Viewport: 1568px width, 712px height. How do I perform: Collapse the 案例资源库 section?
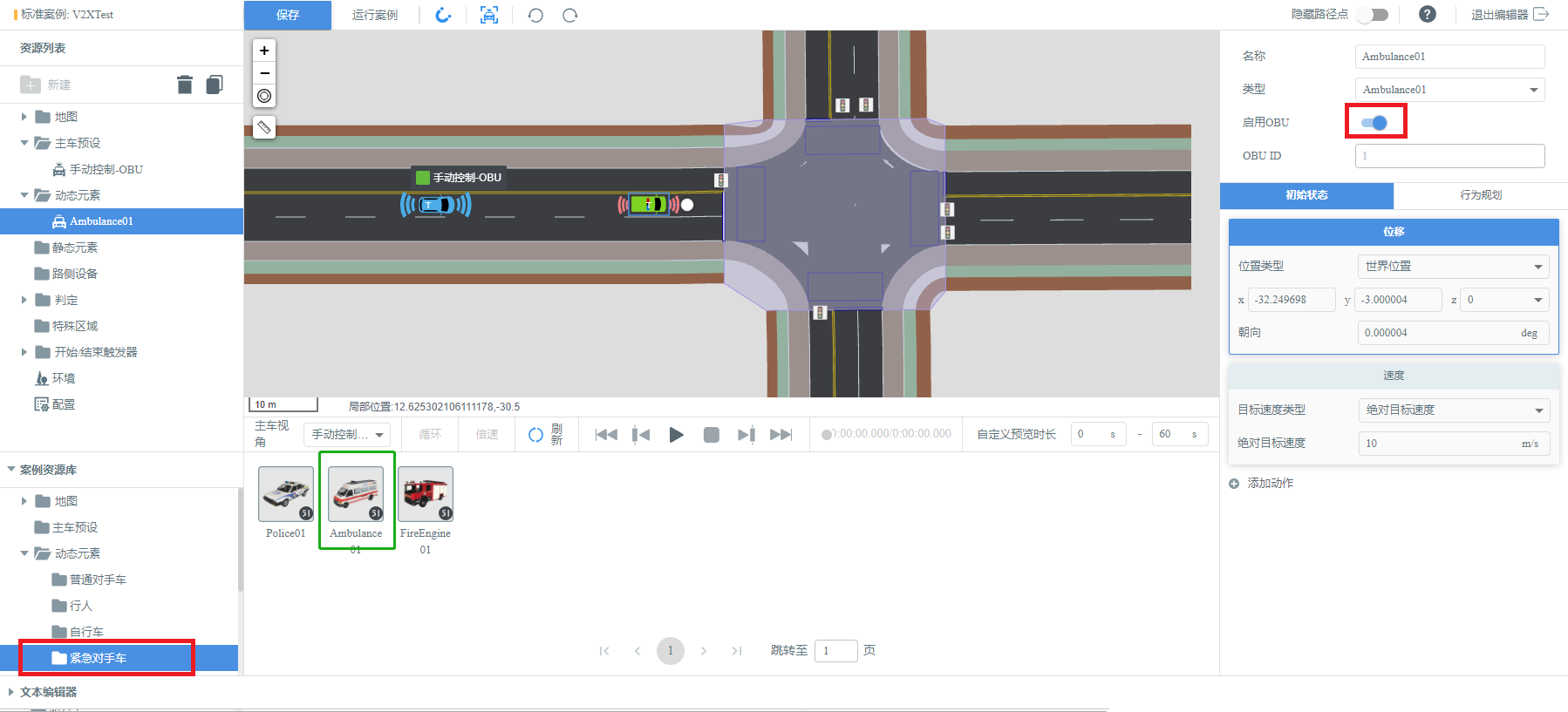click(x=11, y=470)
